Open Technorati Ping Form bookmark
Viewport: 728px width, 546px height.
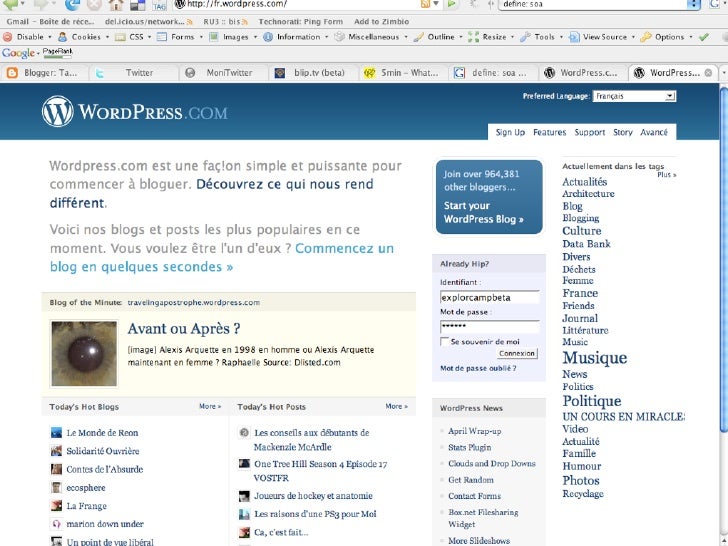coord(300,21)
